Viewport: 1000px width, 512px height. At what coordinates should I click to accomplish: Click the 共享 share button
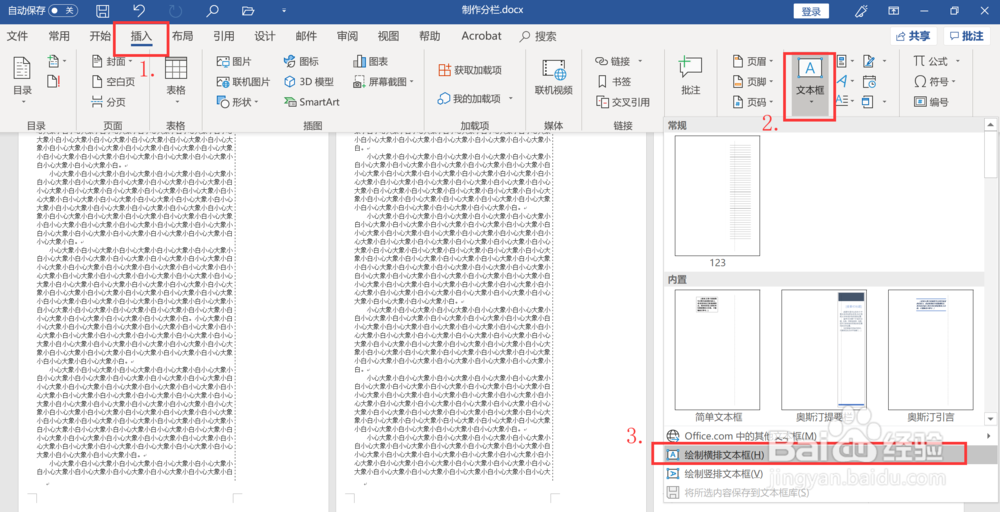tap(913, 36)
